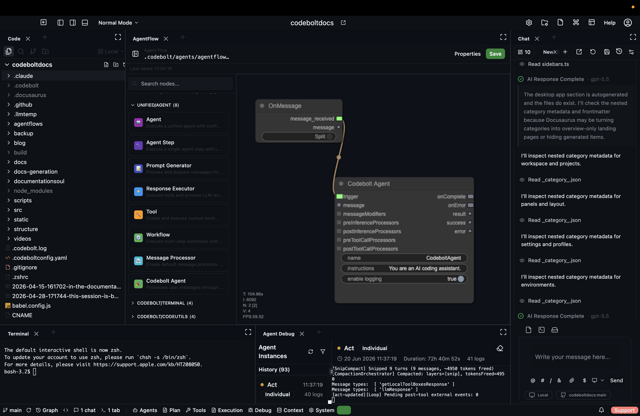Open chat in new window icon
Image resolution: width=640 pixels, height=416 pixels.
coord(579,52)
